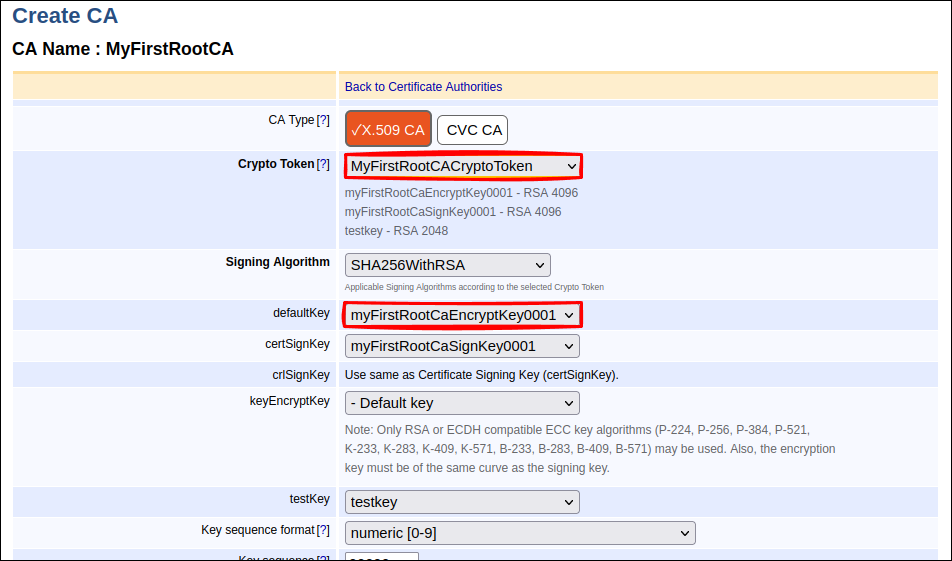This screenshot has height=561, width=952.
Task: Select the X.509 CA type button
Action: [x=388, y=130]
